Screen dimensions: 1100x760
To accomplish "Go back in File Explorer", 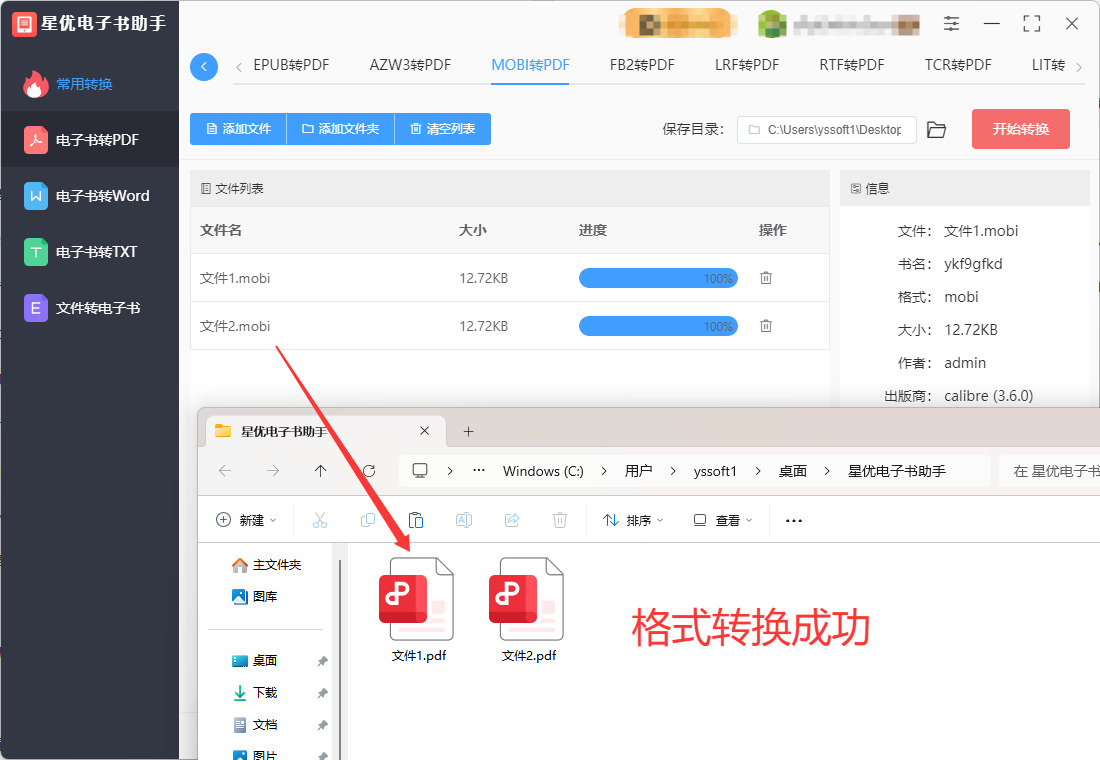I will [225, 471].
